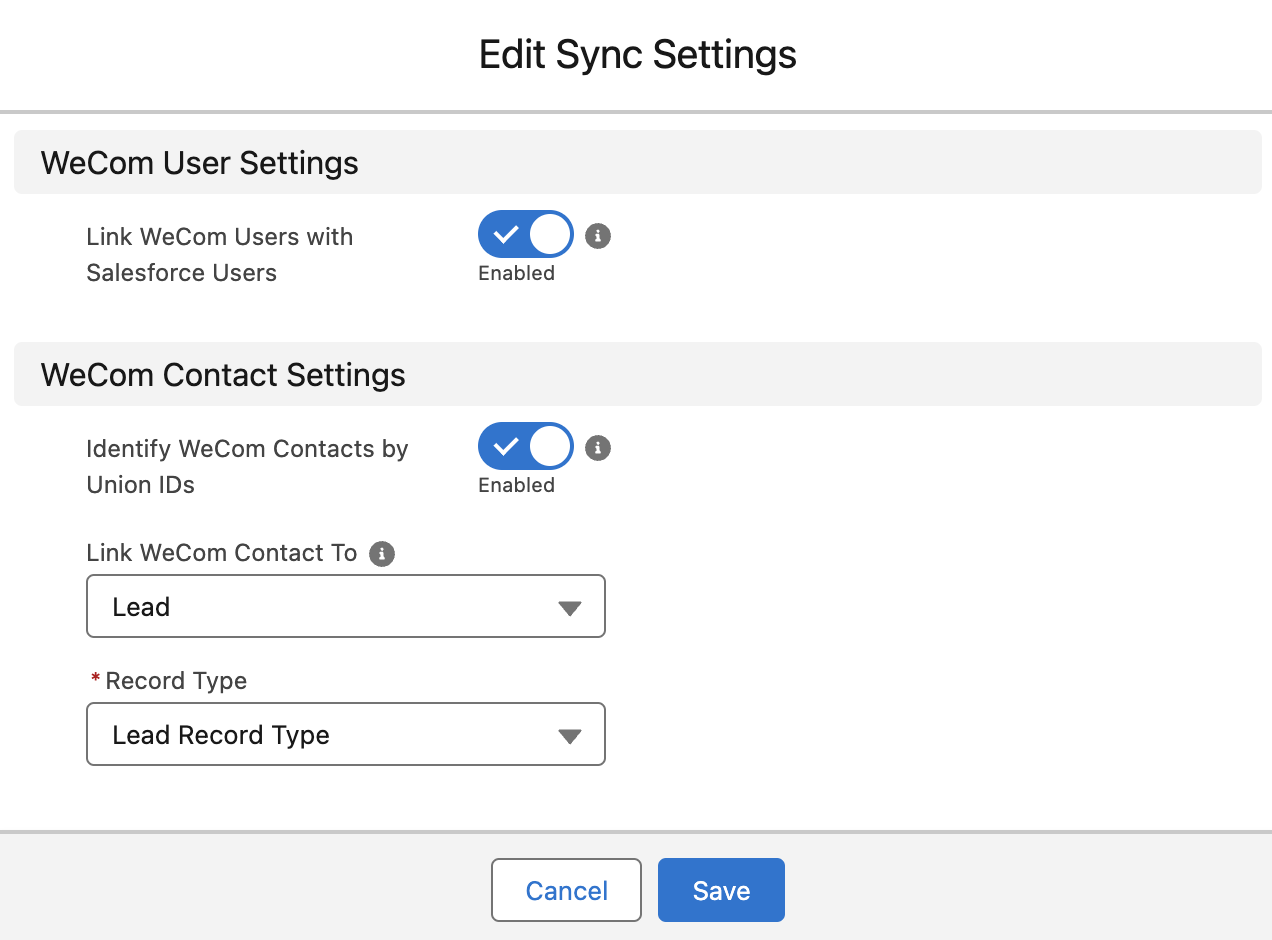Click Enabled text under Union IDs toggle
The image size is (1272, 940).
coord(516,485)
